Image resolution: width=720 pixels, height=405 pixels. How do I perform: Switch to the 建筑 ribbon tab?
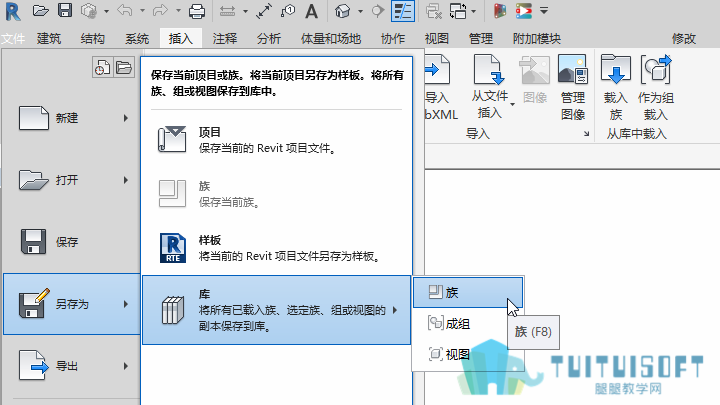[x=49, y=39]
